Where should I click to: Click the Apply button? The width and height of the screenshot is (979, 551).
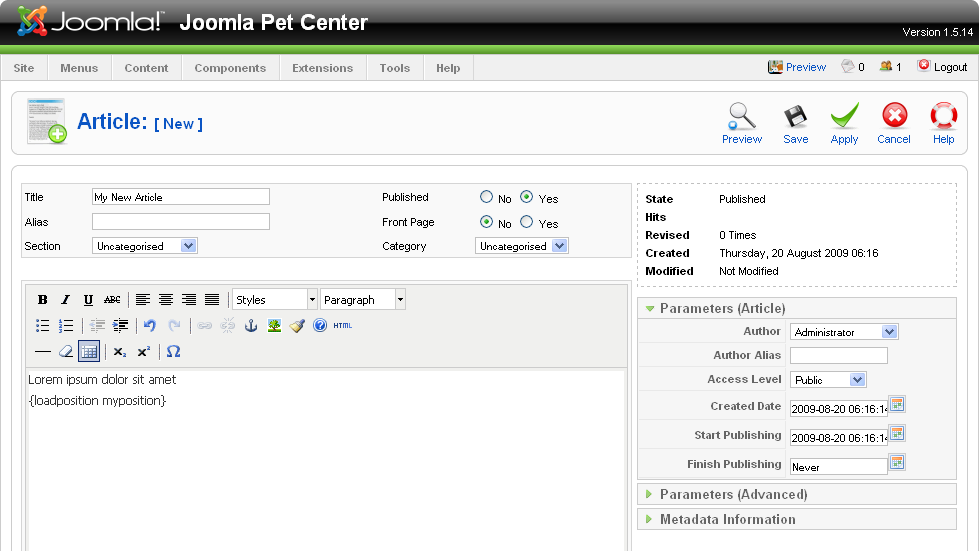point(844,124)
